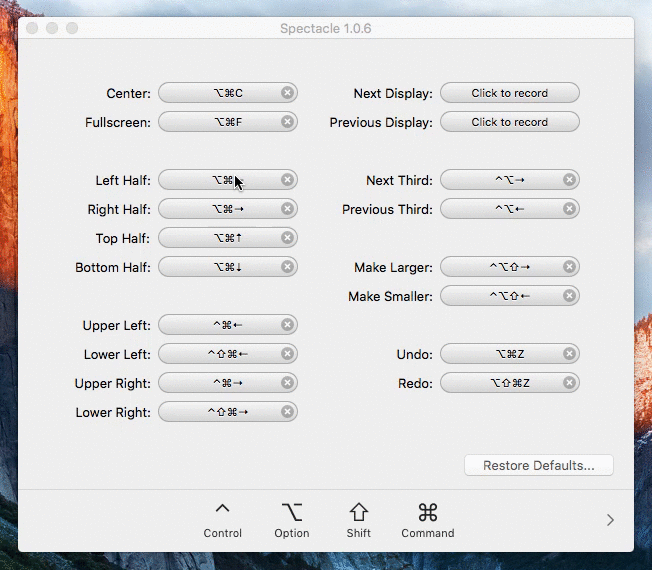Edit the Next Third shortcut field
The image size is (652, 570).
pos(510,180)
